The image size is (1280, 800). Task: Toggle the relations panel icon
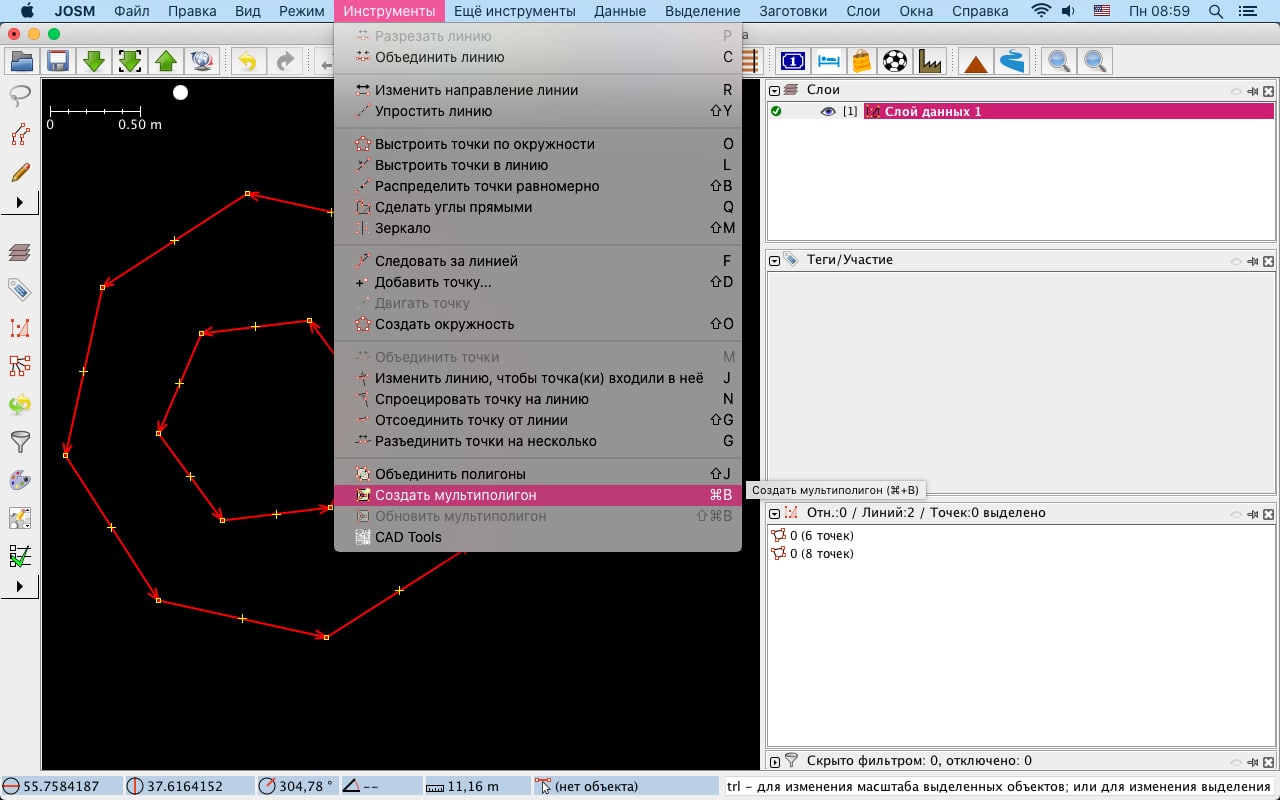click(x=20, y=366)
